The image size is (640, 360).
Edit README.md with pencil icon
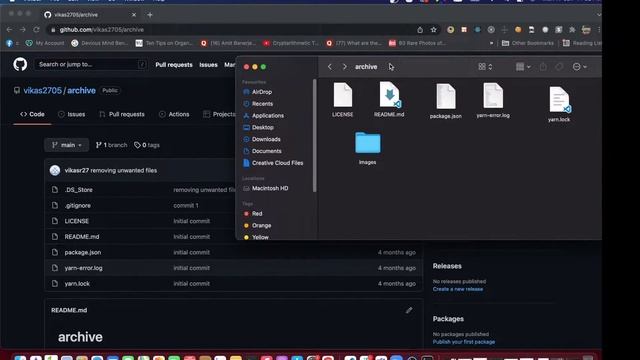click(409, 310)
